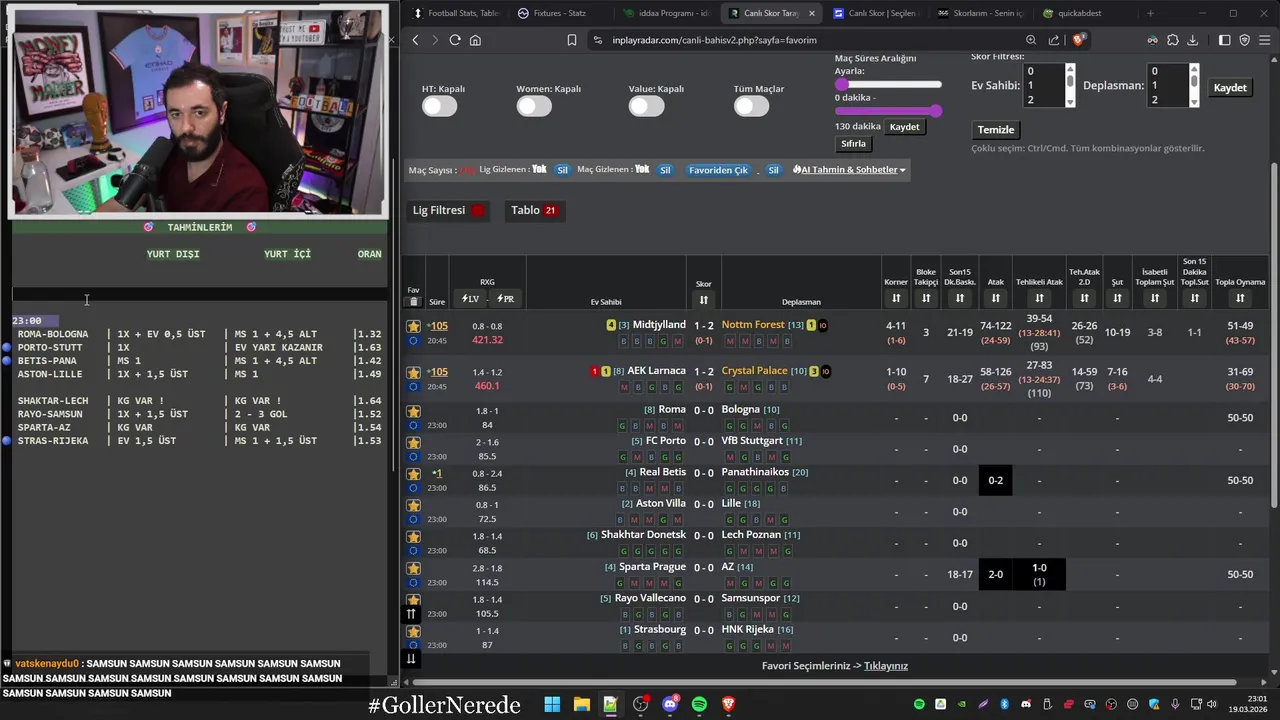This screenshot has height=720, width=1280.
Task: Click the browser back arrow
Action: click(x=416, y=40)
